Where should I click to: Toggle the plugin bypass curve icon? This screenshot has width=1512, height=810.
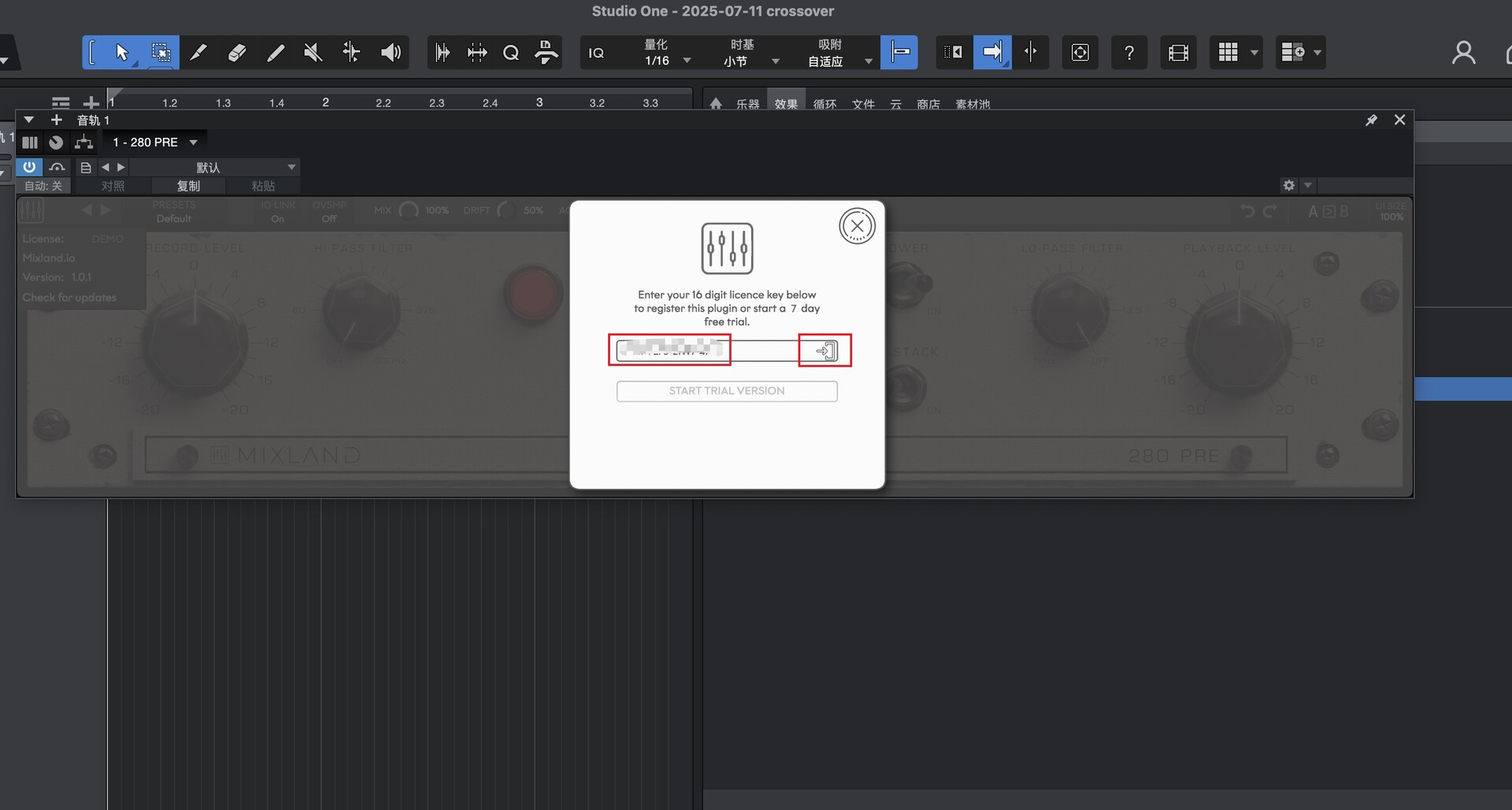click(x=57, y=167)
